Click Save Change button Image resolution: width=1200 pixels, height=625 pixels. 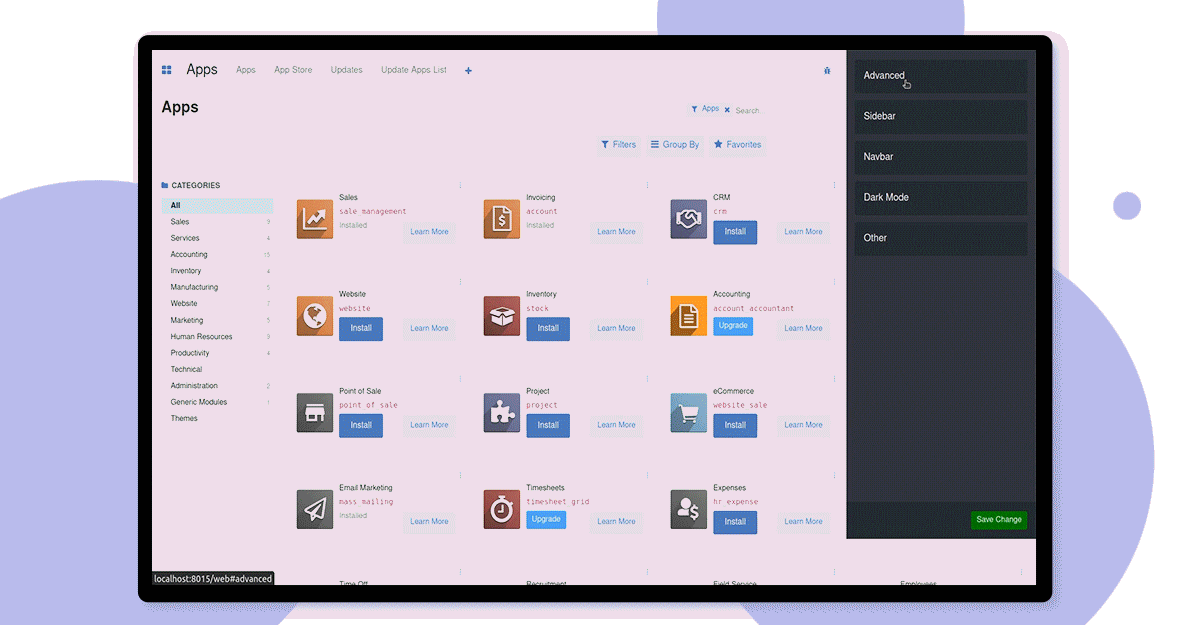point(999,520)
